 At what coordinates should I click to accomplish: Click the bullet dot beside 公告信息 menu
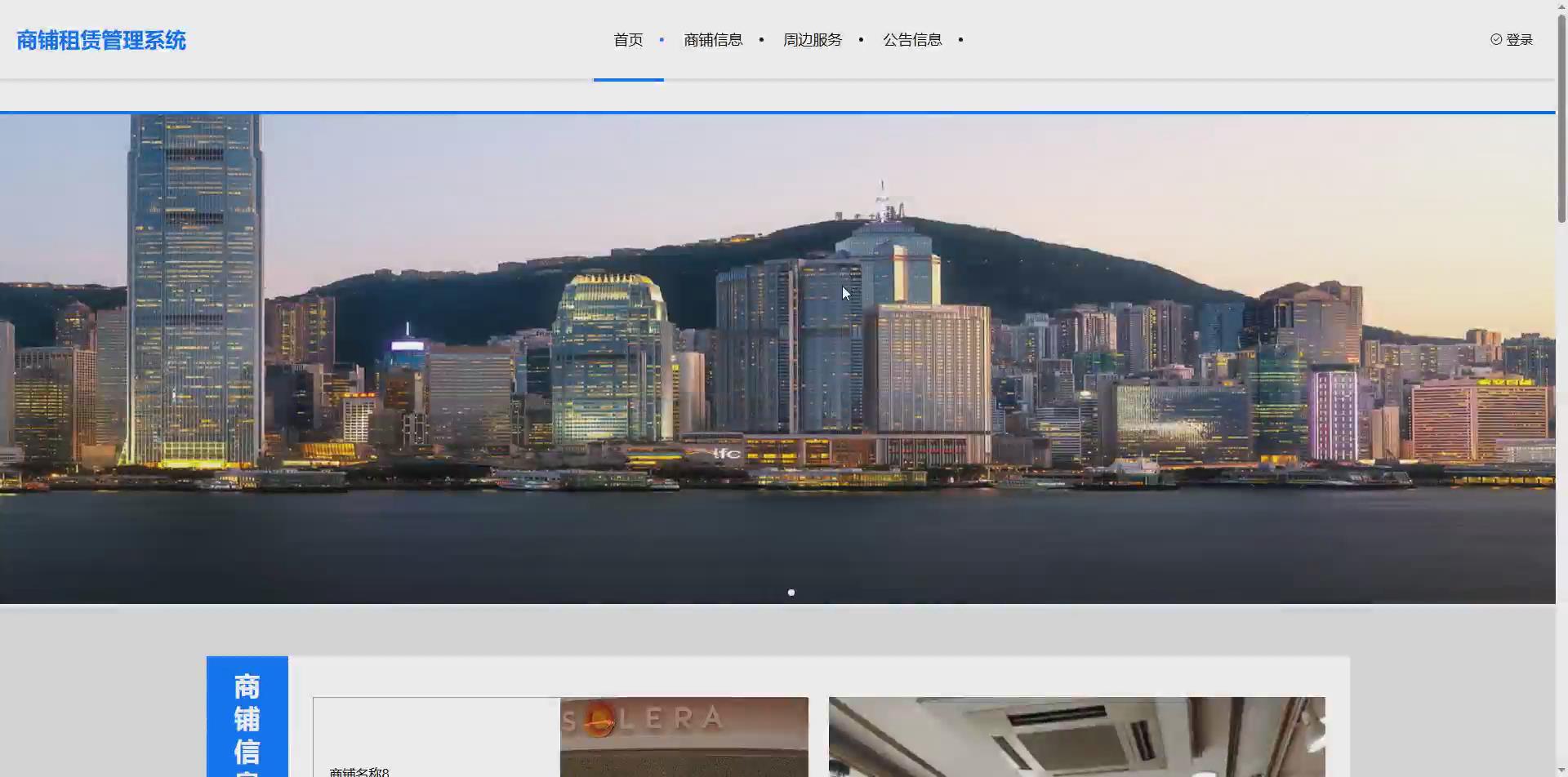[961, 39]
